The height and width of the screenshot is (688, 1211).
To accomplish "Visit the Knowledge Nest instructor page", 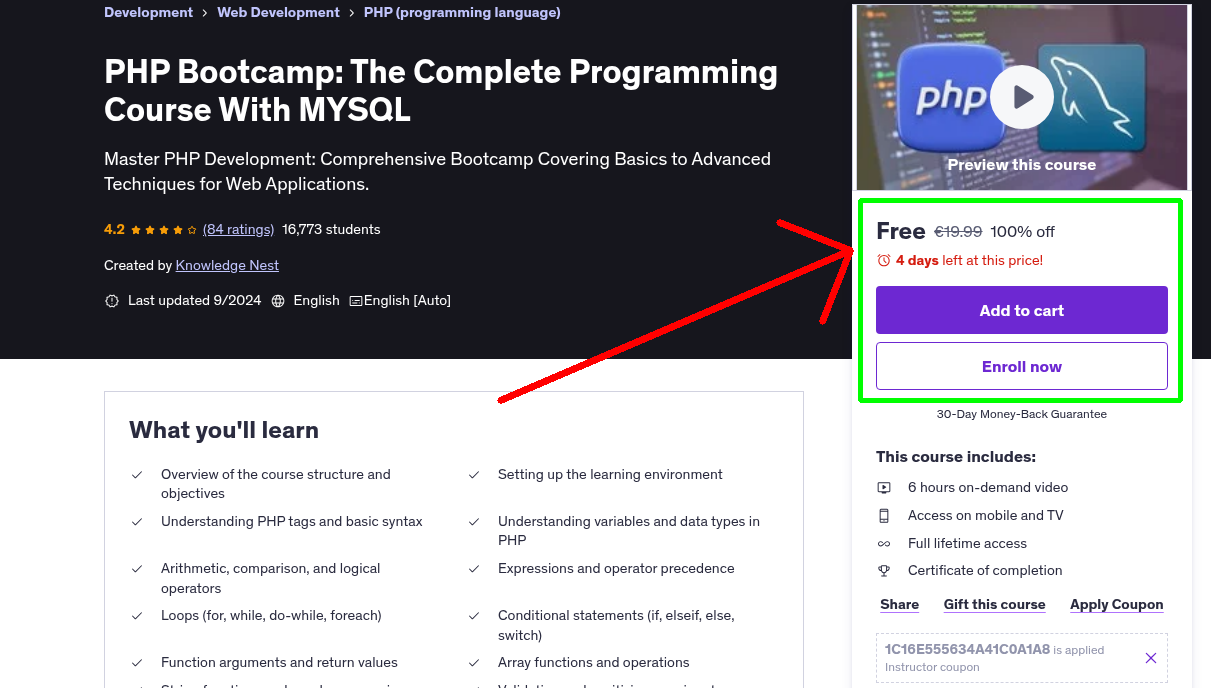I will [x=227, y=265].
